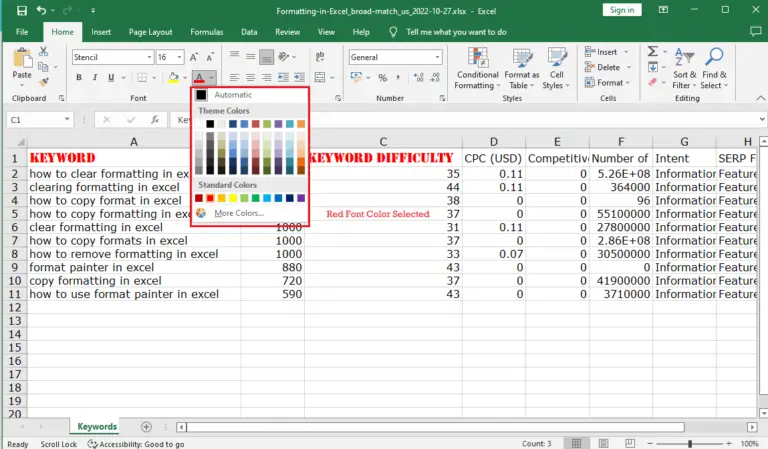Open the General number format dropdown
Screen dimensions: 768x449
point(437,57)
